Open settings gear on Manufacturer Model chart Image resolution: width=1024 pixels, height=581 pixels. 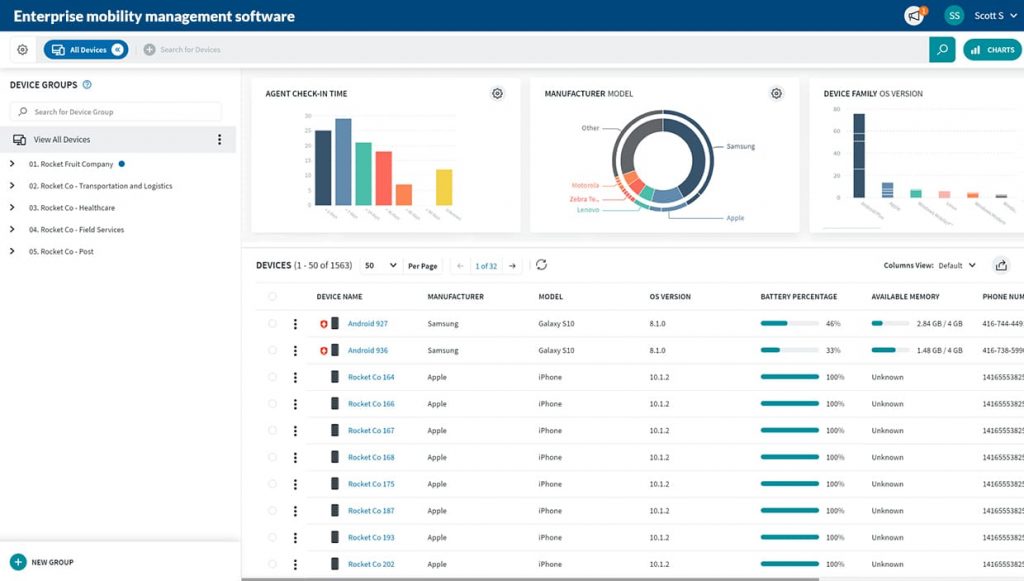[776, 92]
